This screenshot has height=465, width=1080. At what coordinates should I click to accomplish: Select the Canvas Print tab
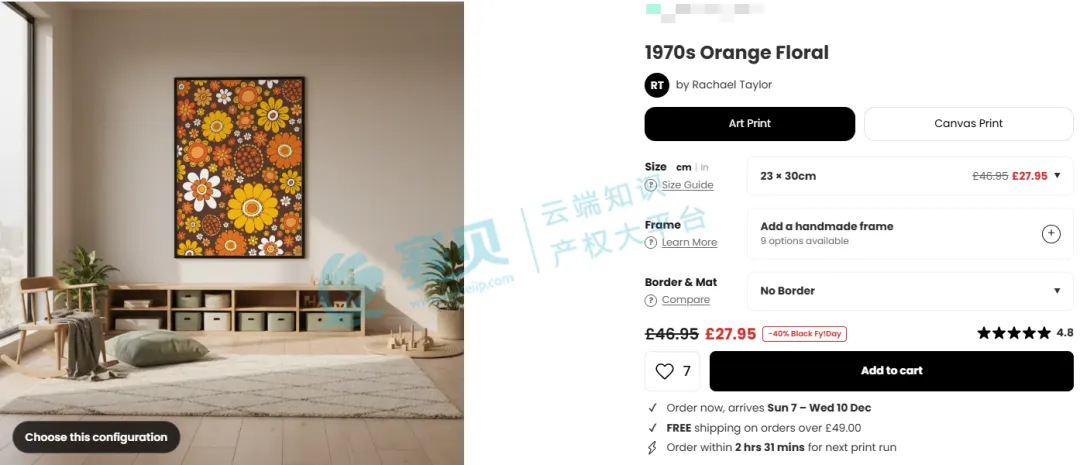968,124
